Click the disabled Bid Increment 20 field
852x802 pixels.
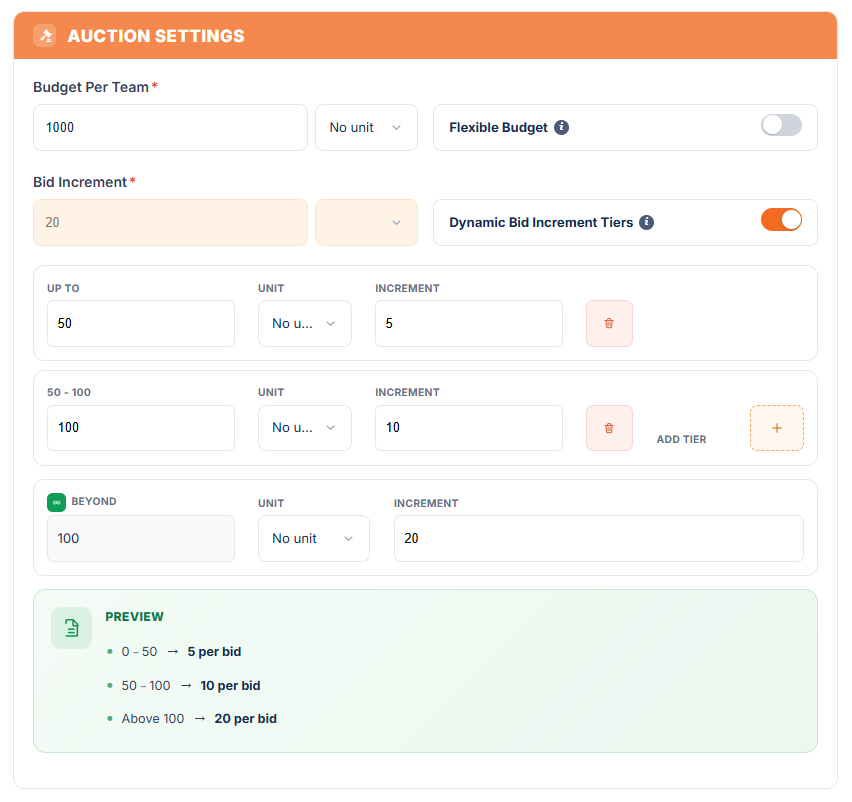(170, 222)
